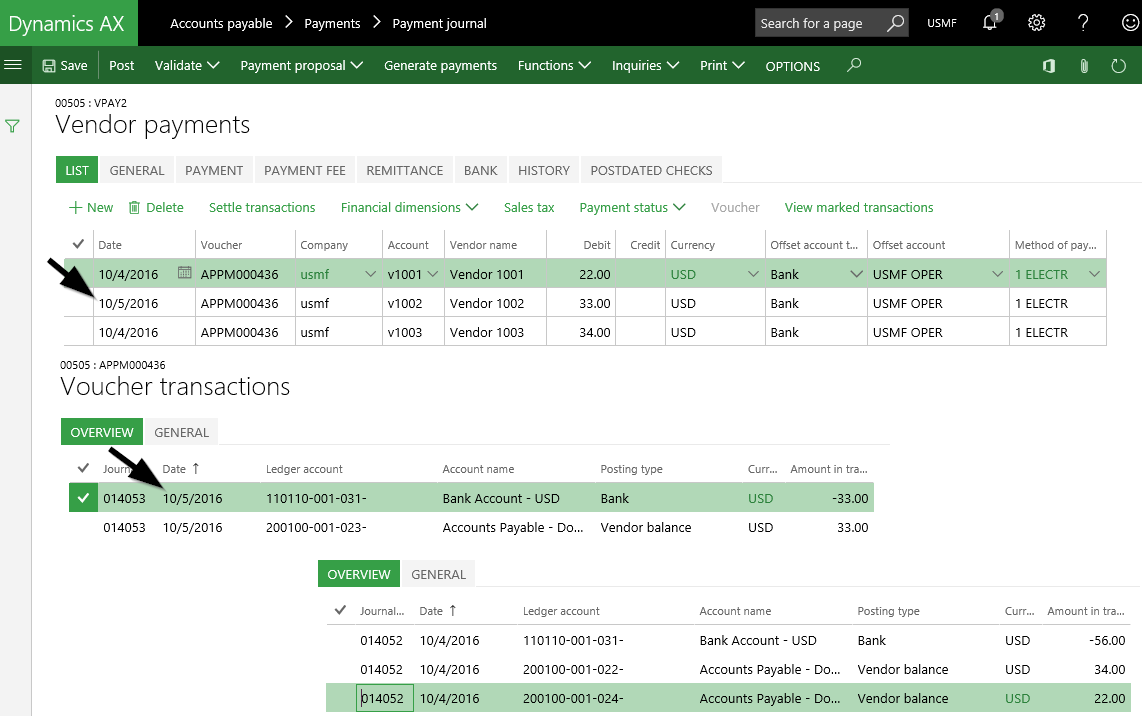The height and width of the screenshot is (716, 1142).
Task: Toggle select-all checkmark in Voucher transactions header
Action: pyautogui.click(x=82, y=468)
